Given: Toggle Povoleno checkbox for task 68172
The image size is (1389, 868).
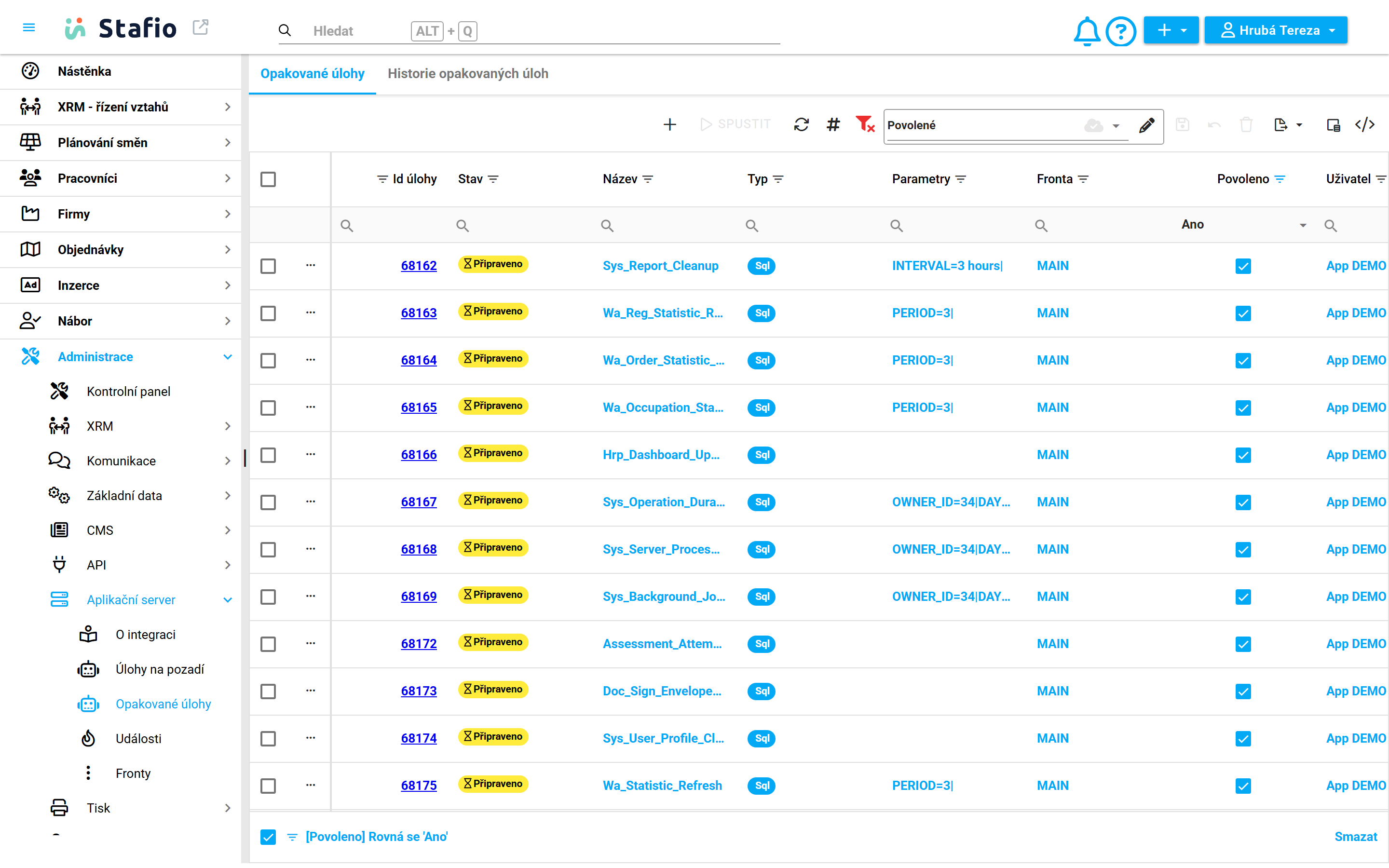Looking at the screenshot, I should tap(1243, 644).
